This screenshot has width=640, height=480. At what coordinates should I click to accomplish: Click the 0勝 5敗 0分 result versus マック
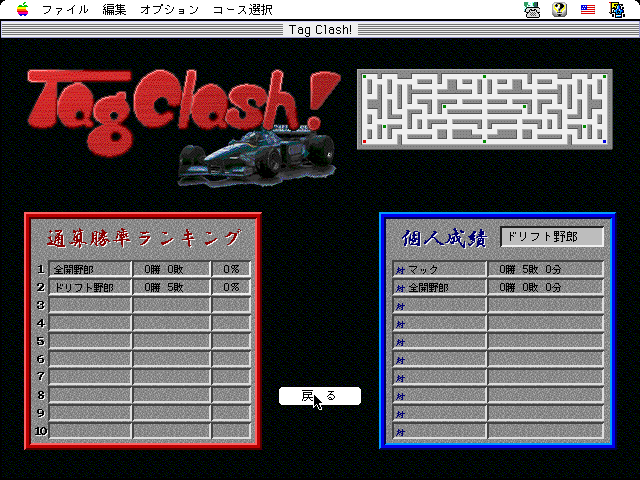(x=546, y=269)
